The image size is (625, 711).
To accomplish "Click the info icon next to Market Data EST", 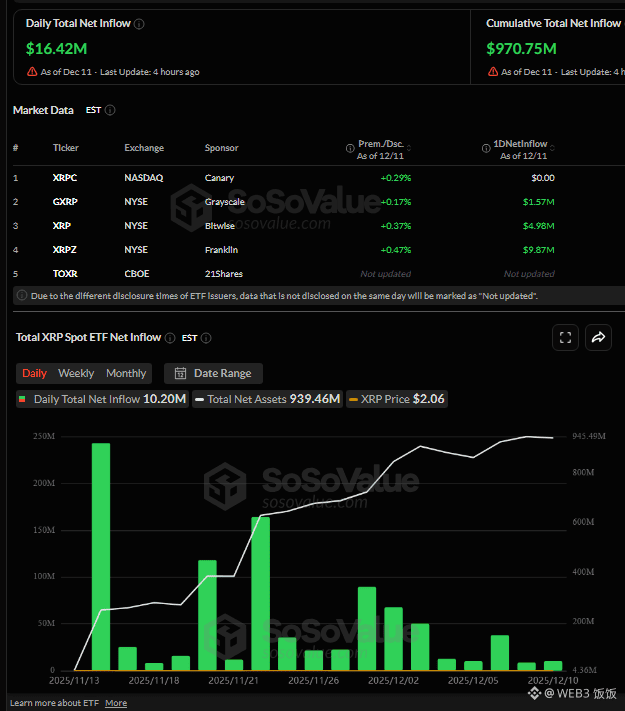I will 110,110.
